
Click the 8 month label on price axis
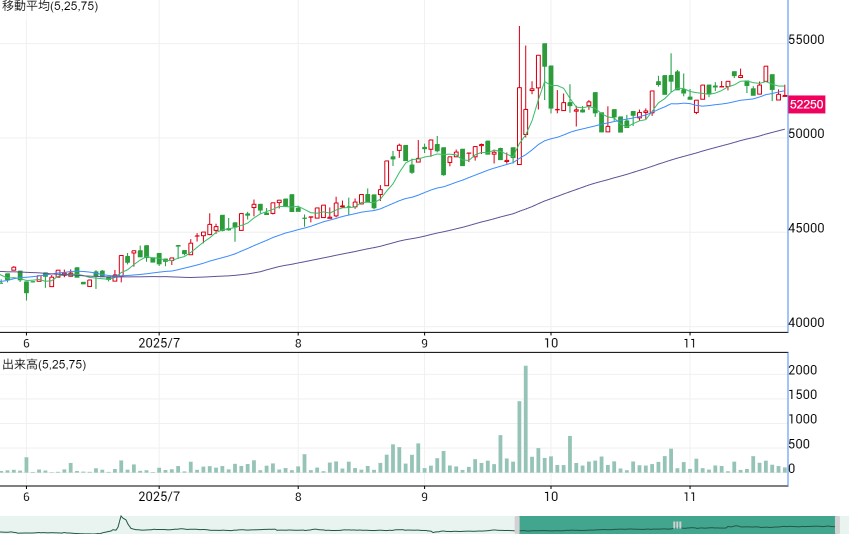point(298,344)
